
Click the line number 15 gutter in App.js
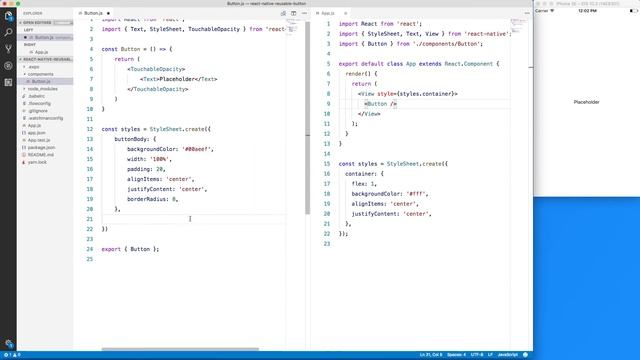click(x=327, y=164)
